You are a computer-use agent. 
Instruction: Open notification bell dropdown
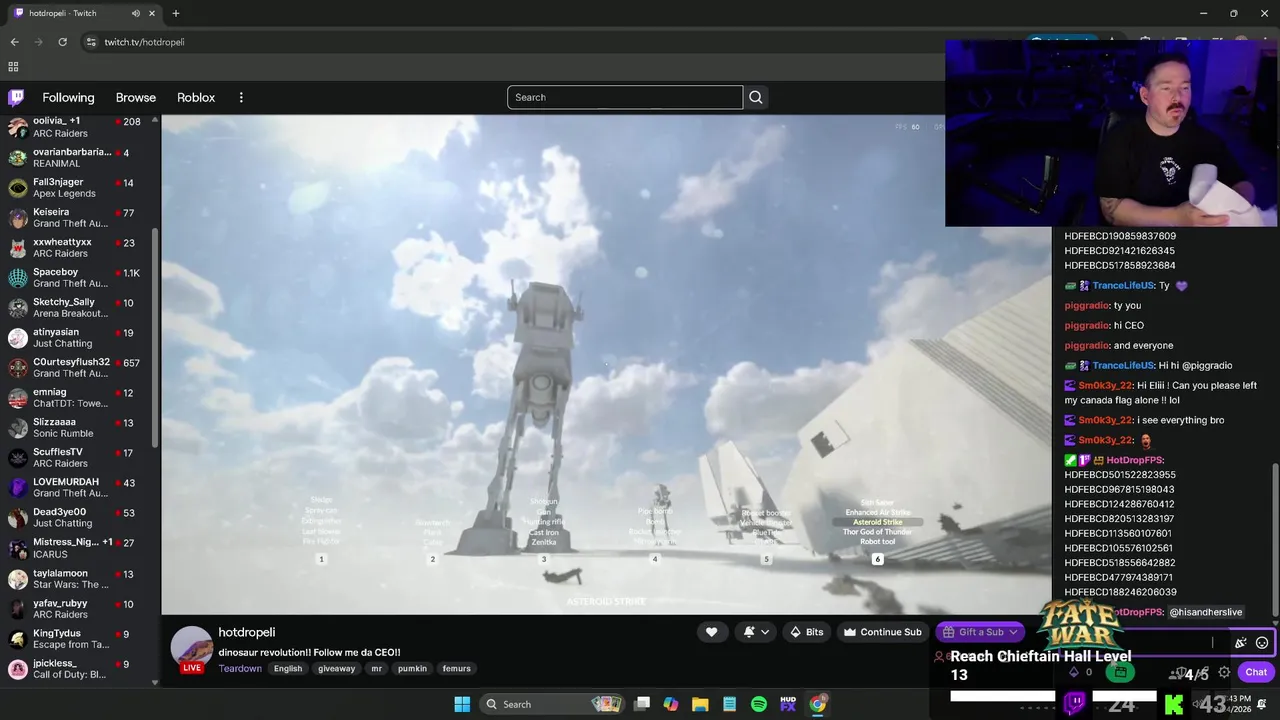(x=755, y=632)
